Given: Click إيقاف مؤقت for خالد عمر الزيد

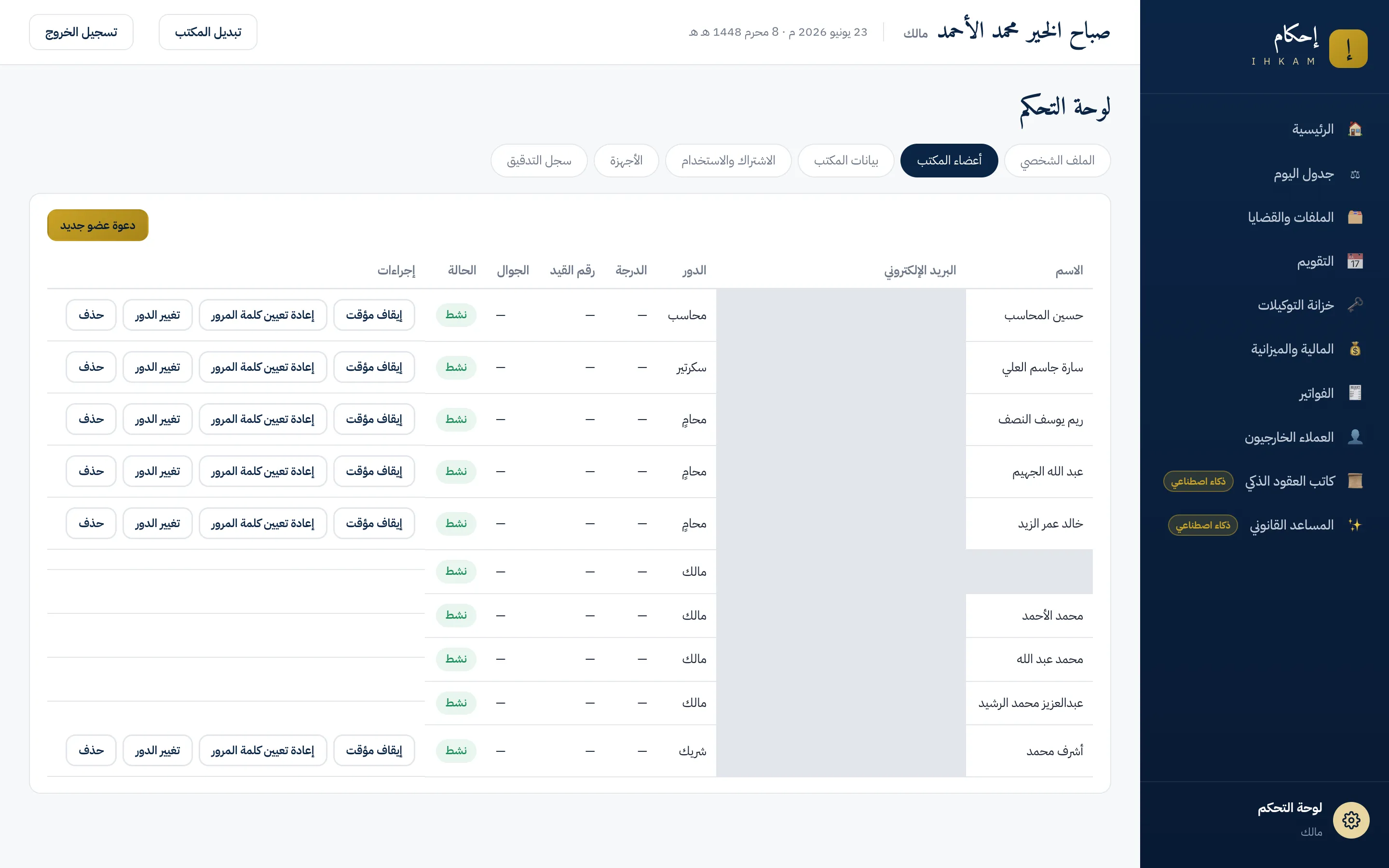Looking at the screenshot, I should pyautogui.click(x=374, y=523).
